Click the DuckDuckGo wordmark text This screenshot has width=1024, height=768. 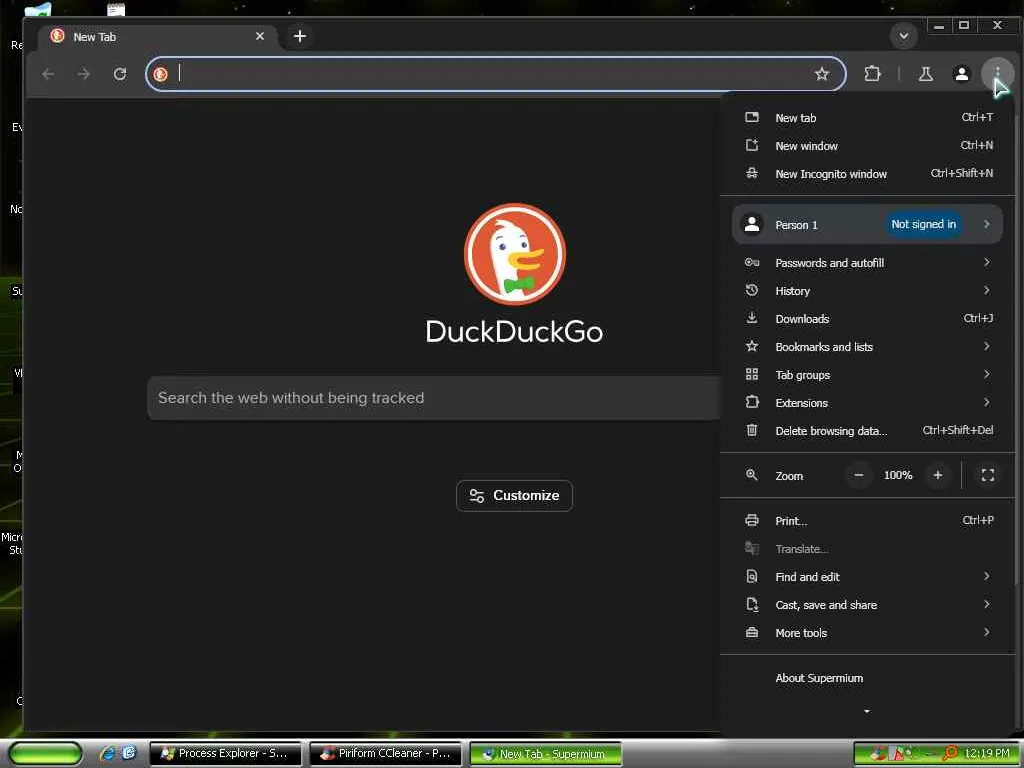(514, 332)
